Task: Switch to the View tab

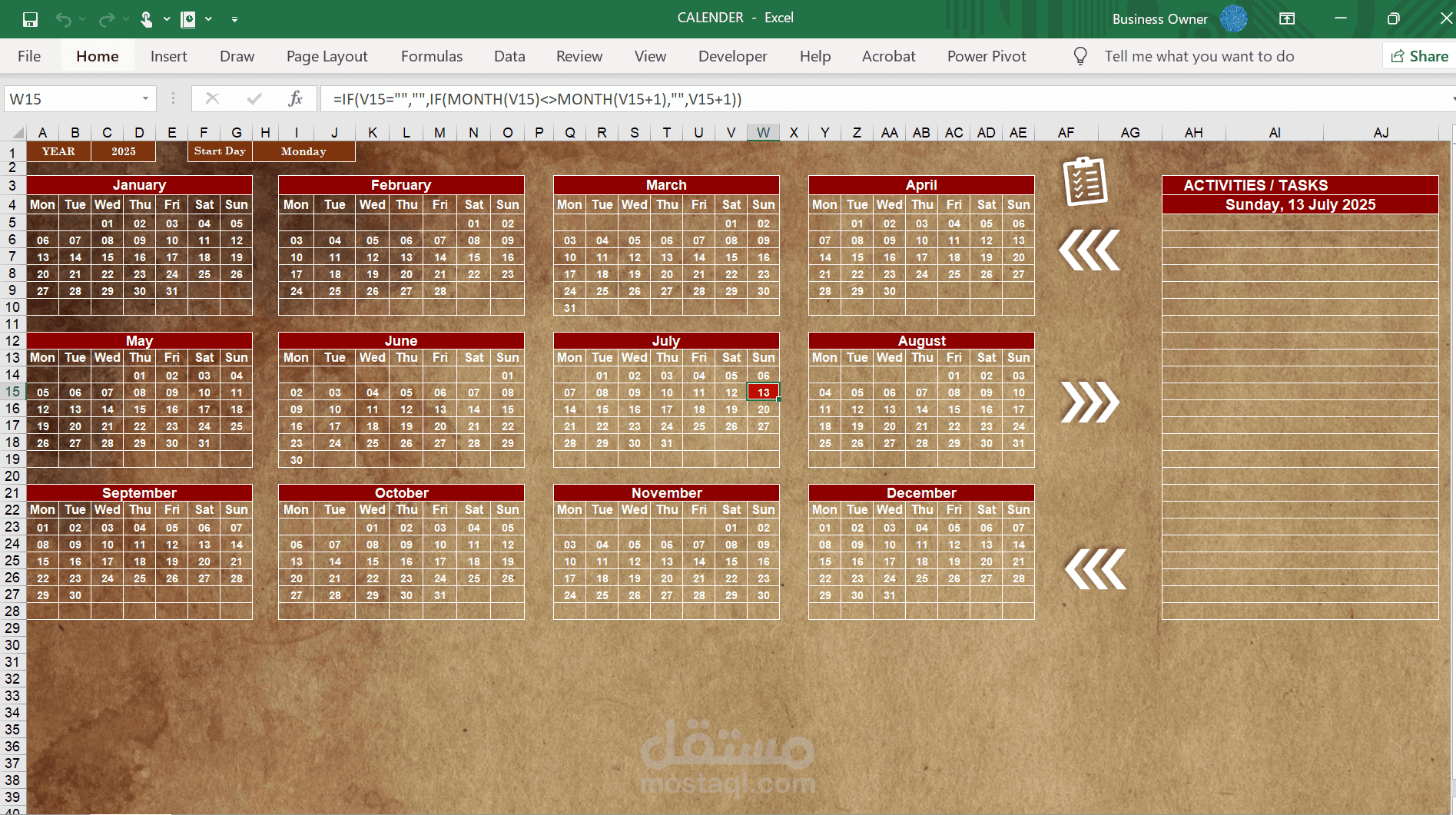Action: (x=650, y=56)
